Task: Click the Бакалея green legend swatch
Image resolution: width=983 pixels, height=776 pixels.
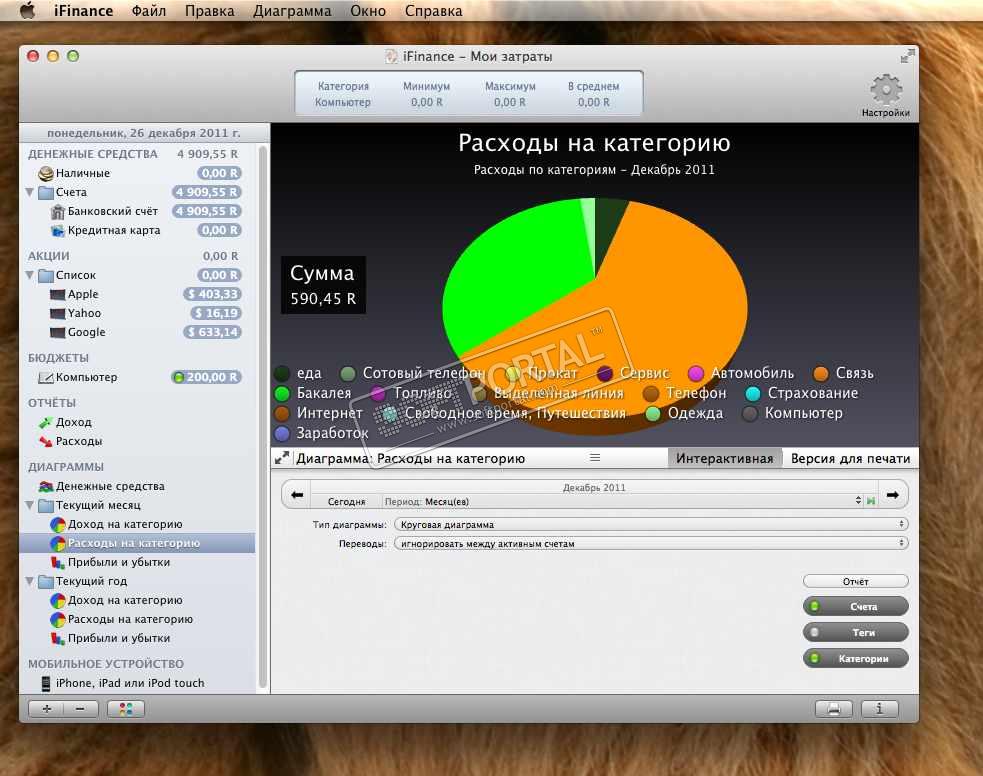Action: (x=282, y=394)
